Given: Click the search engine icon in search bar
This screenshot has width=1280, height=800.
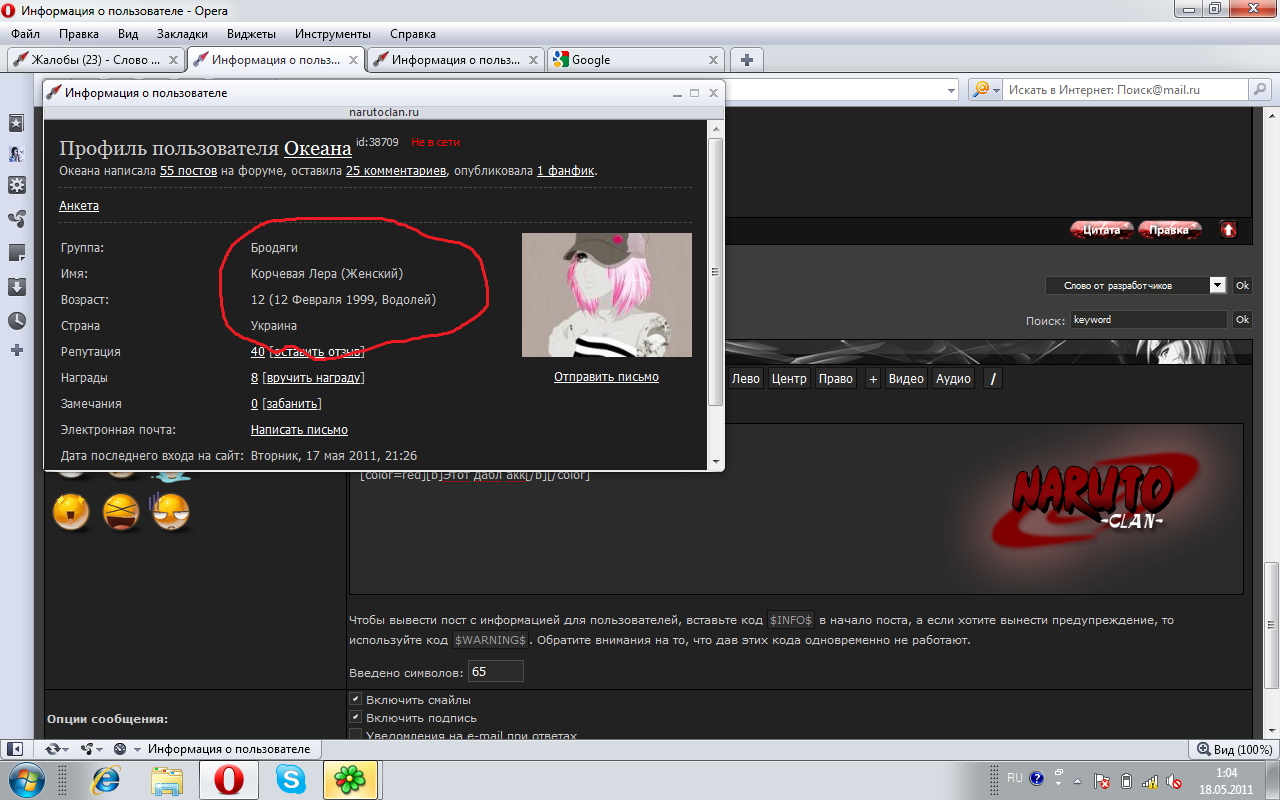Looking at the screenshot, I should (x=979, y=89).
